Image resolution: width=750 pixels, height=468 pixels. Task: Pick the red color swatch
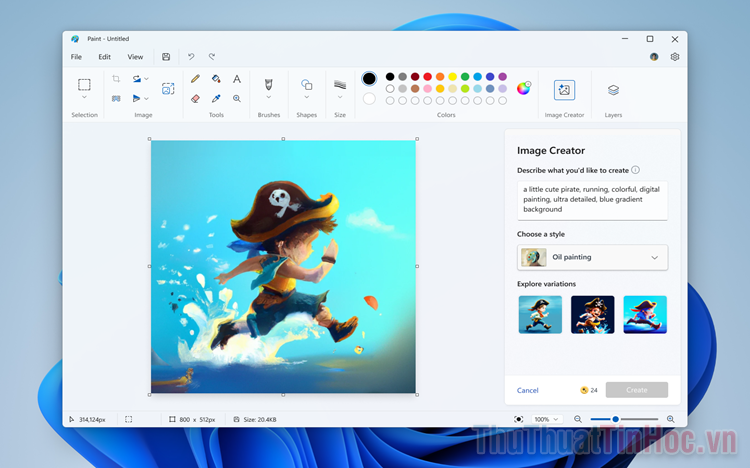pyautogui.click(x=427, y=76)
